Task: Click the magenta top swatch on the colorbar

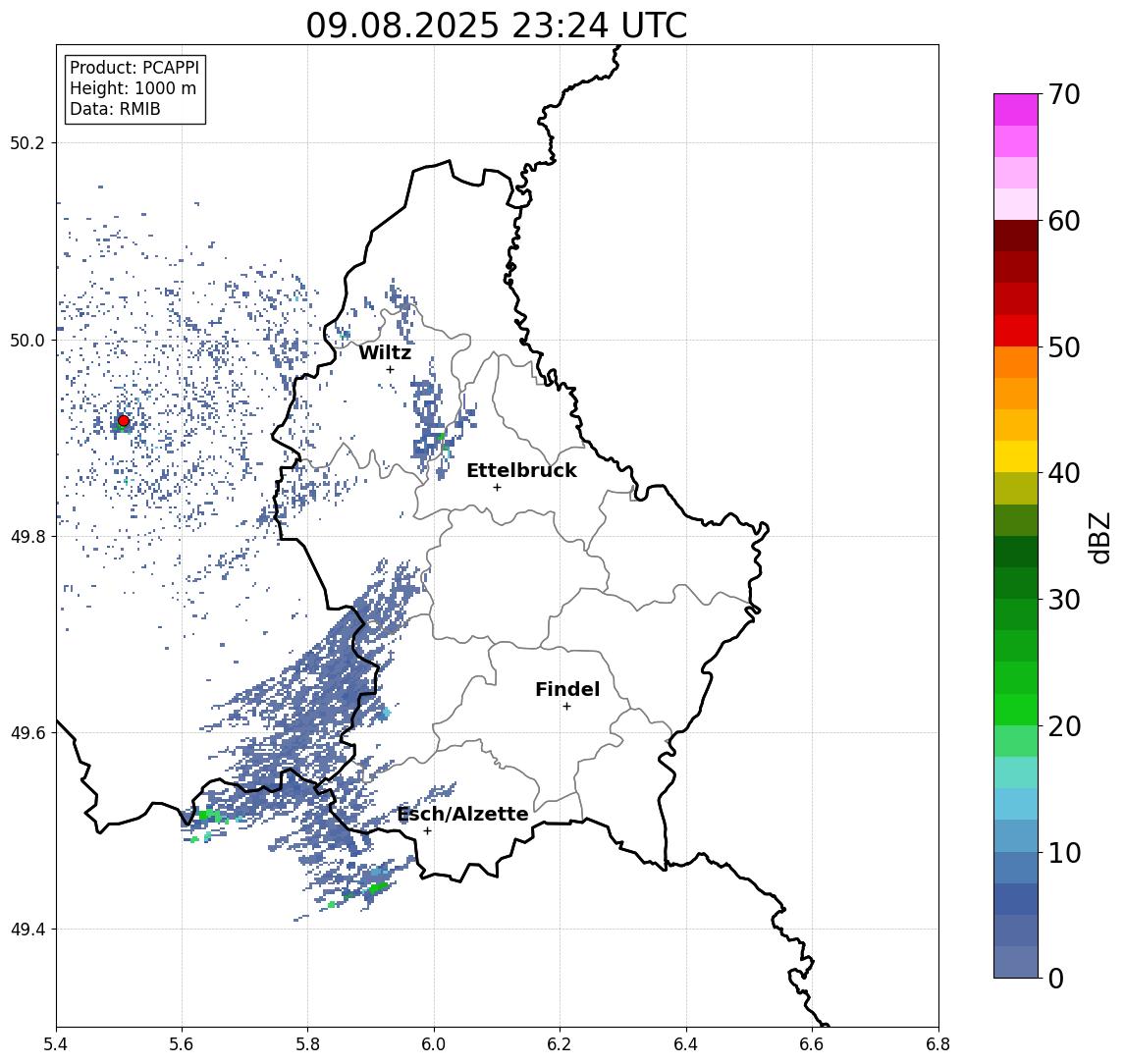Action: [x=1016, y=110]
